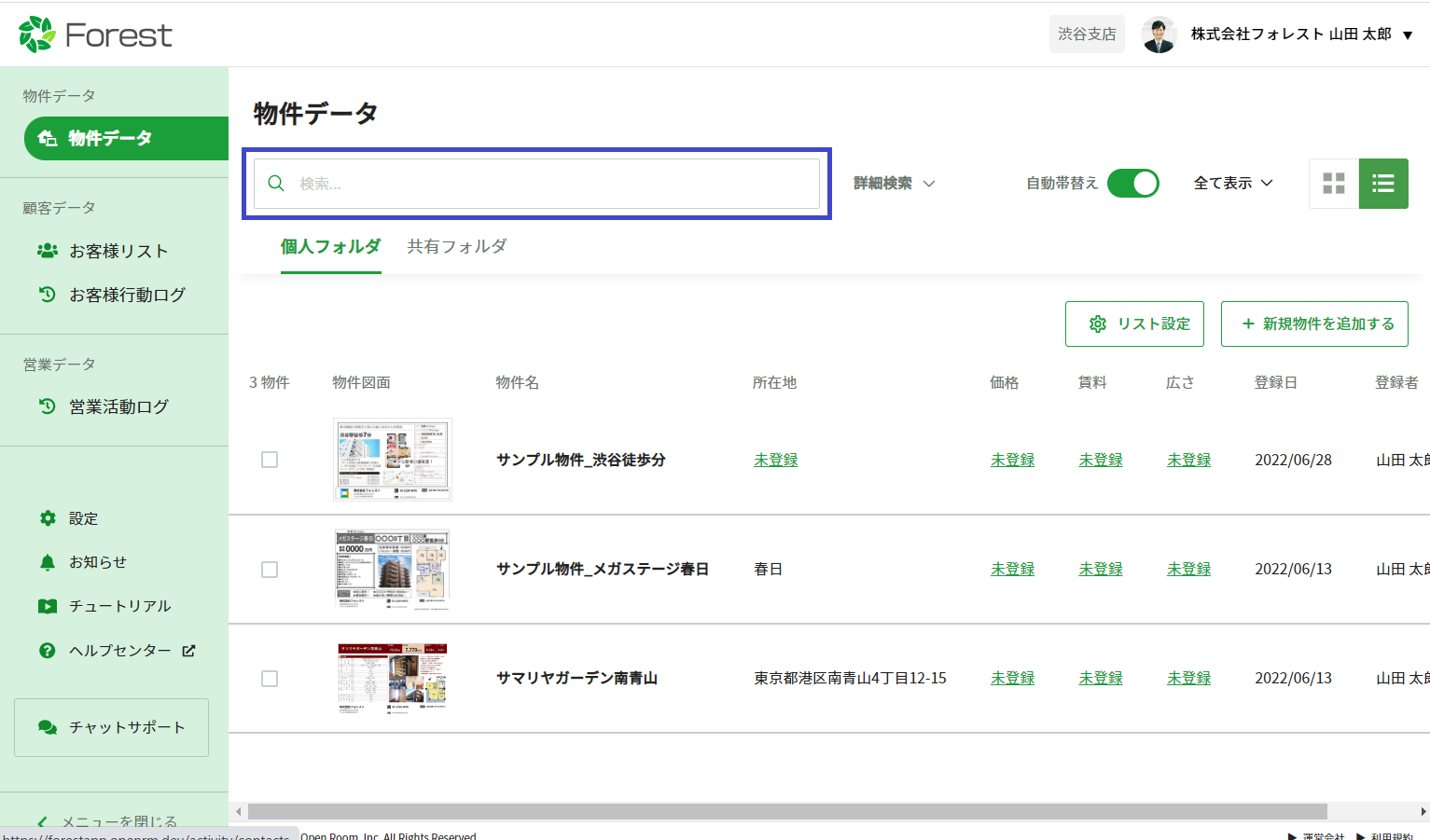Image resolution: width=1430 pixels, height=840 pixels.
Task: Click inside the 検索 search field
Action: tap(536, 184)
